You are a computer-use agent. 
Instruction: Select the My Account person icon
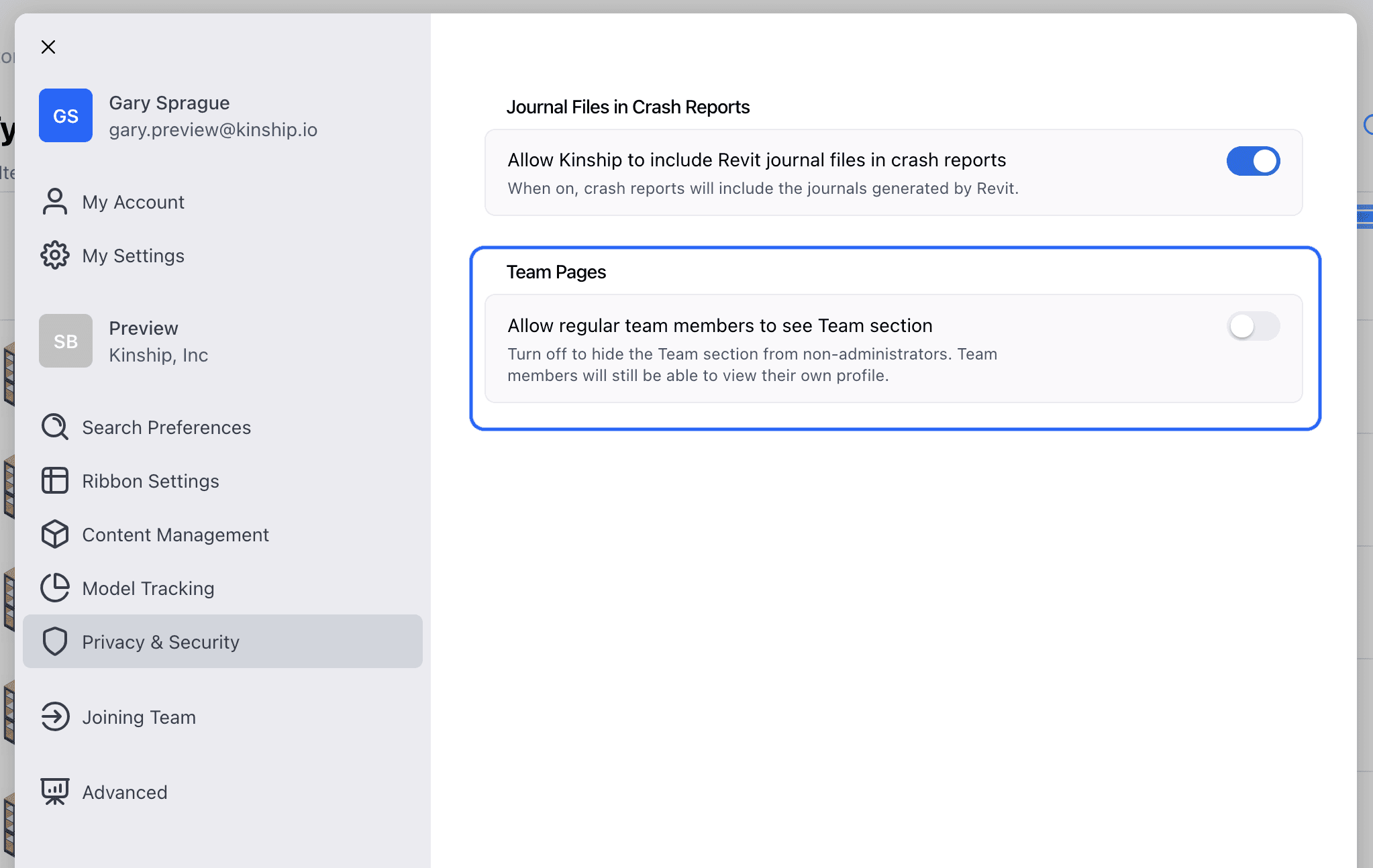55,201
